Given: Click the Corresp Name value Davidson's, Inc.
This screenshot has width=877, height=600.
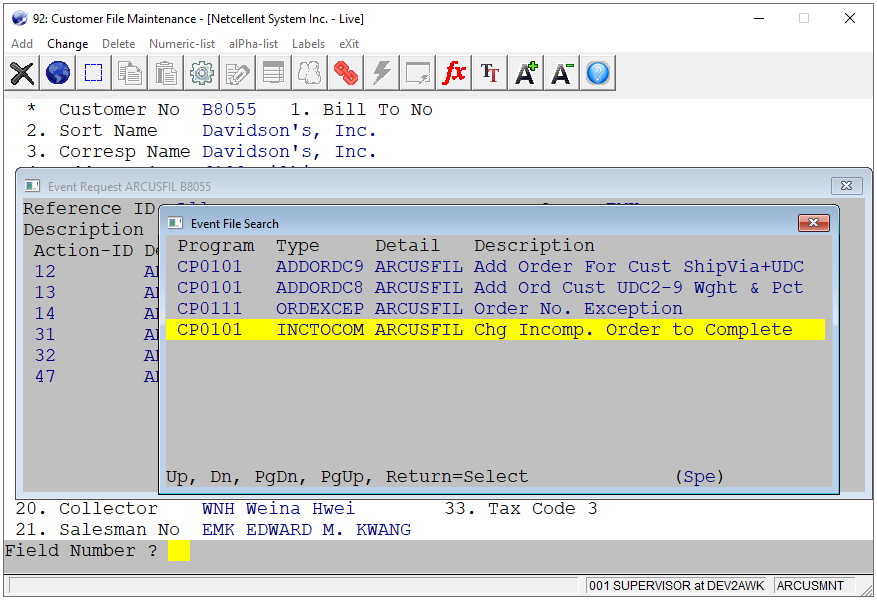Looking at the screenshot, I should pyautogui.click(x=289, y=152).
